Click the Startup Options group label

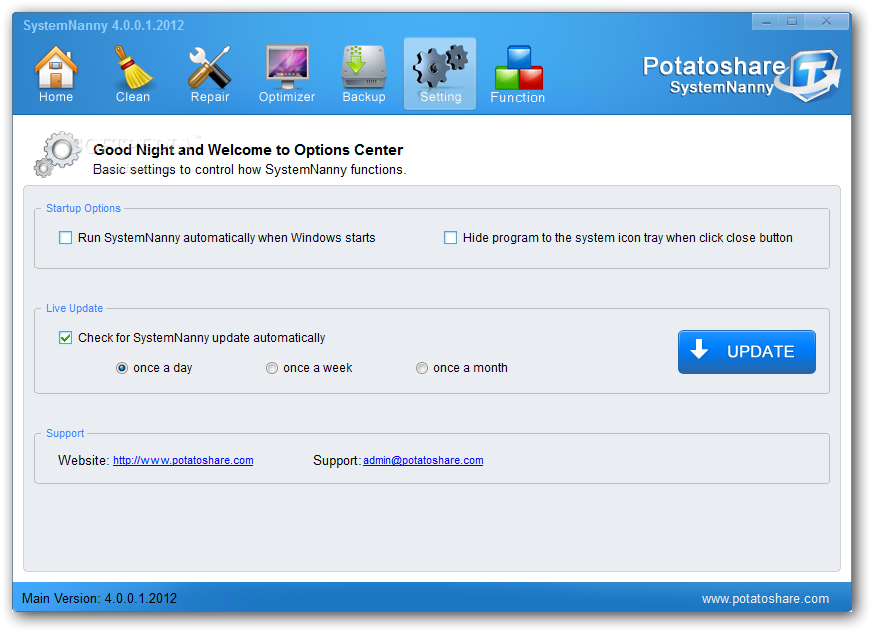[x=83, y=208]
